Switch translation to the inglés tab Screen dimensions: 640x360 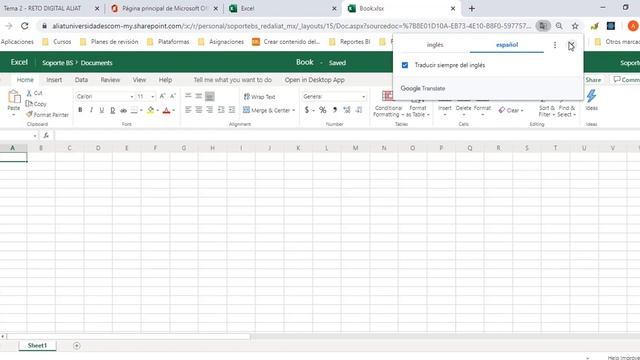point(435,44)
